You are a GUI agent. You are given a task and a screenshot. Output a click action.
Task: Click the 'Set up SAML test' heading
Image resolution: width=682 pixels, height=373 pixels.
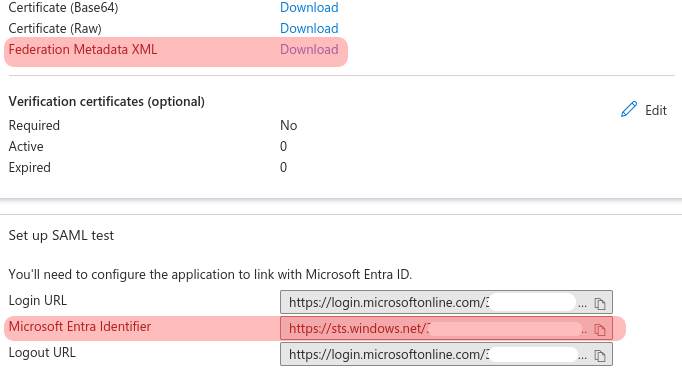point(61,235)
